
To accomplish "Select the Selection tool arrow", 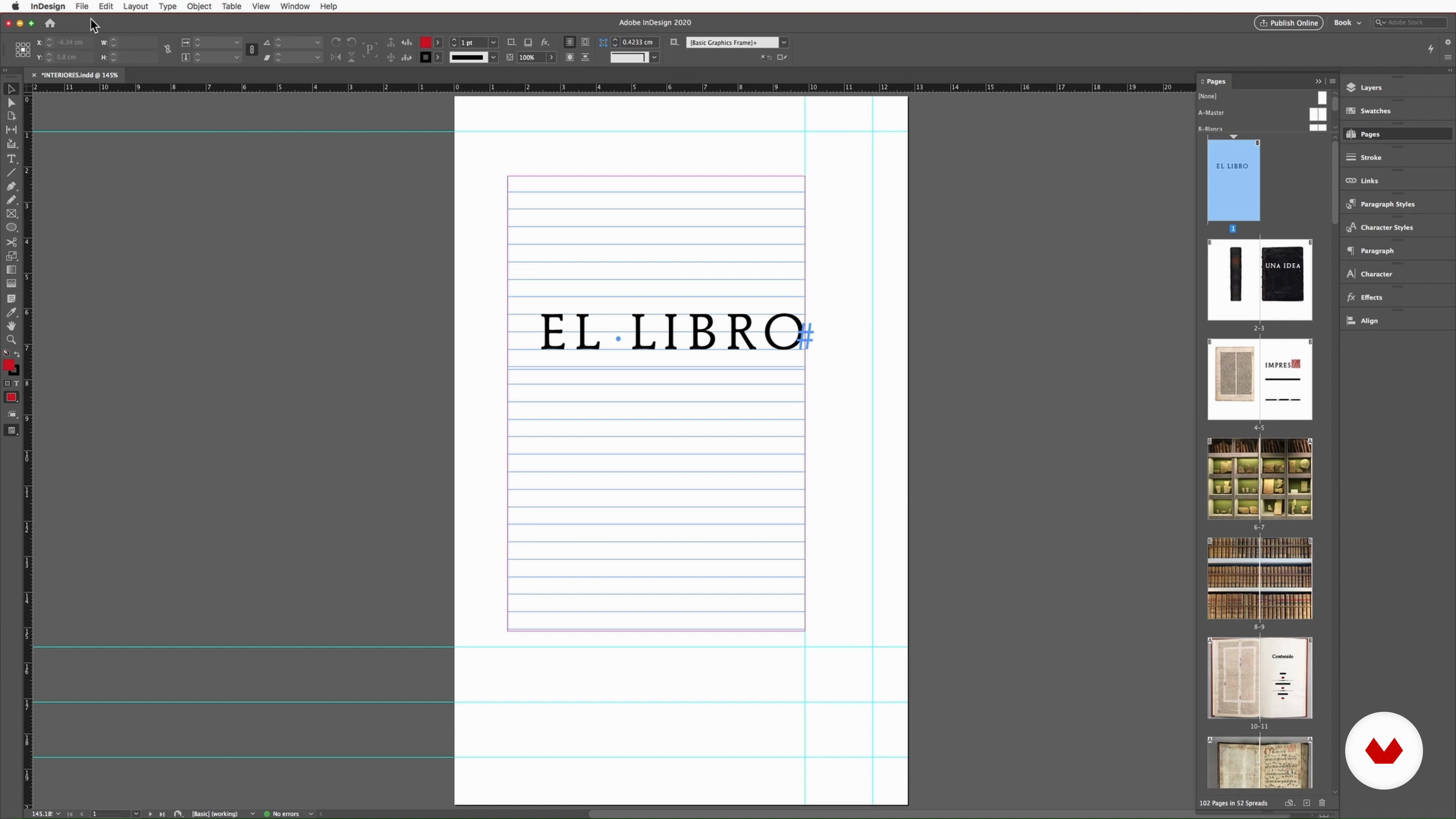I will [11, 89].
